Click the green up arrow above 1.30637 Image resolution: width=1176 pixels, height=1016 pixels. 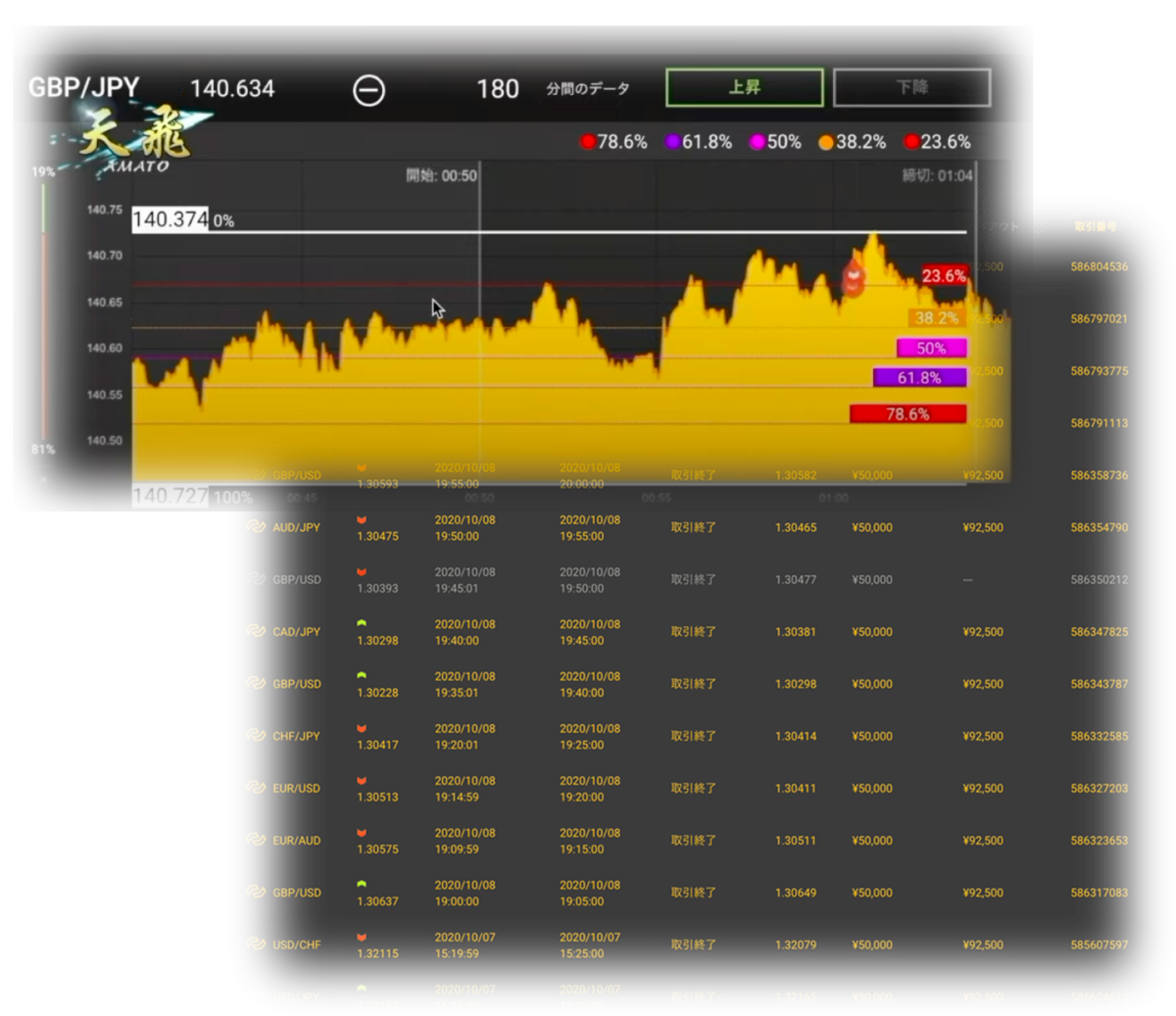point(362,884)
